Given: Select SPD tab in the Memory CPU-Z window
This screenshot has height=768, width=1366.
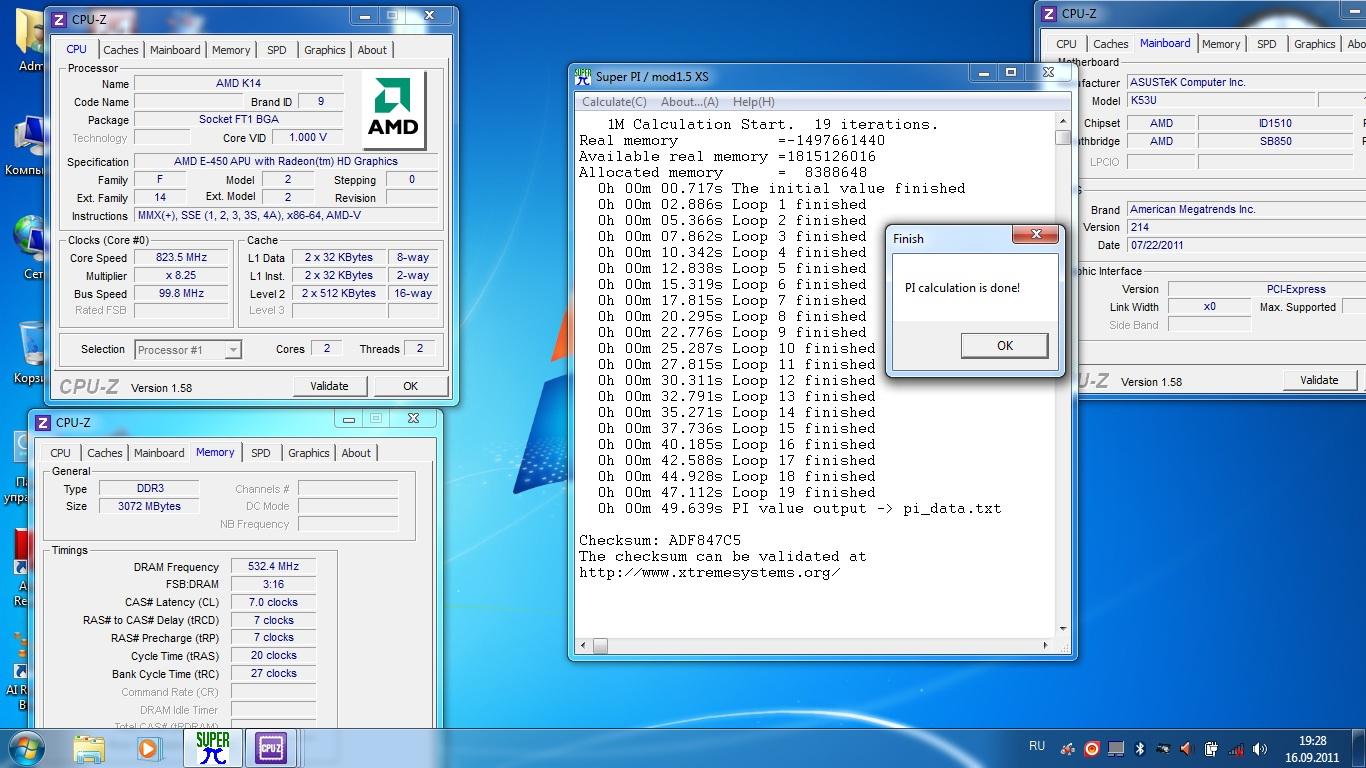Looking at the screenshot, I should [261, 453].
